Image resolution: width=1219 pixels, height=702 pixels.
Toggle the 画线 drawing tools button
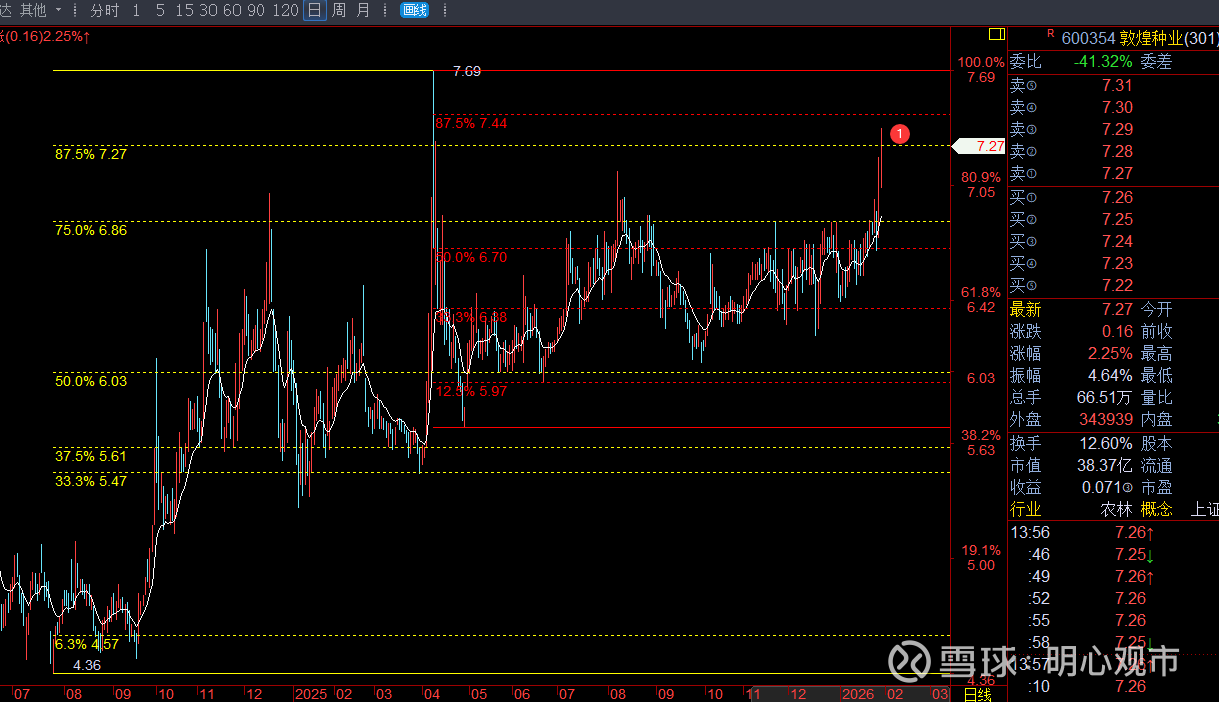pos(414,10)
